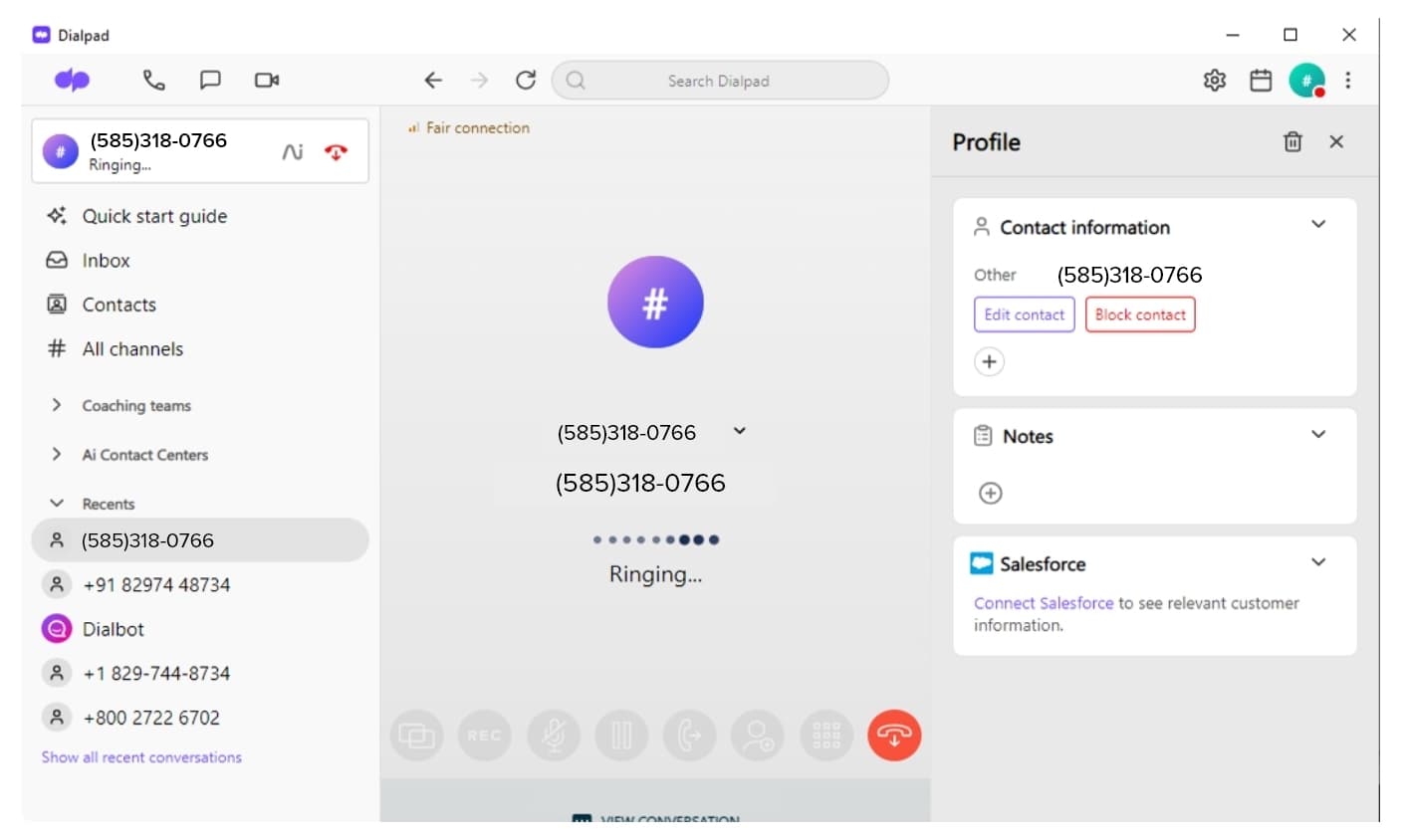Click the Connect Salesforce link

[1043, 603]
